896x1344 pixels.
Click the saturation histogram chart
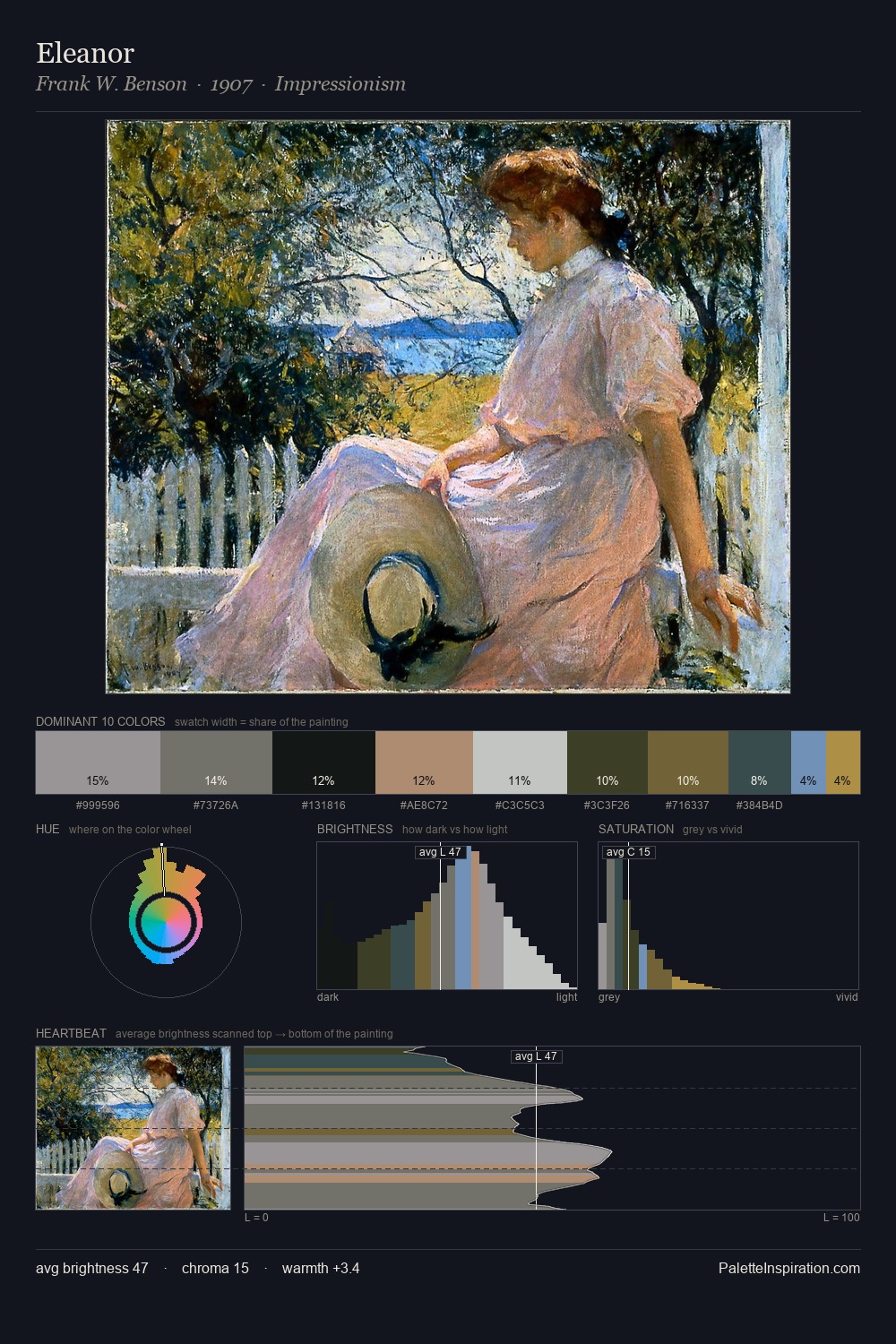(728, 916)
